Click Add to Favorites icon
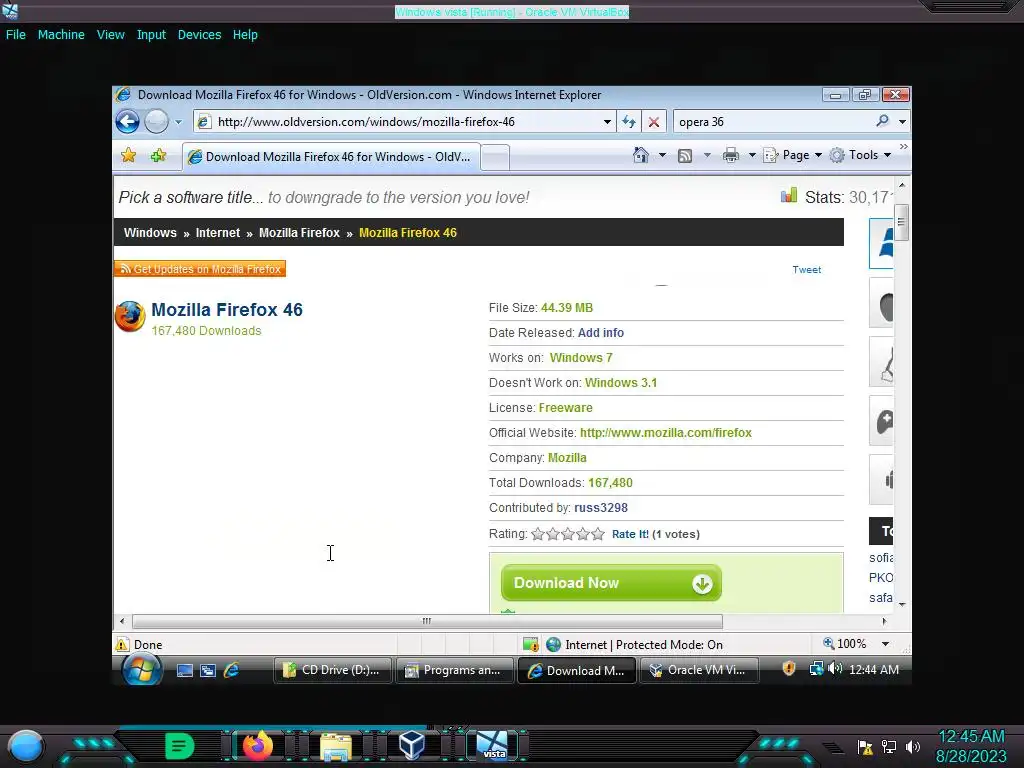Image resolution: width=1024 pixels, height=768 pixels. [x=158, y=155]
